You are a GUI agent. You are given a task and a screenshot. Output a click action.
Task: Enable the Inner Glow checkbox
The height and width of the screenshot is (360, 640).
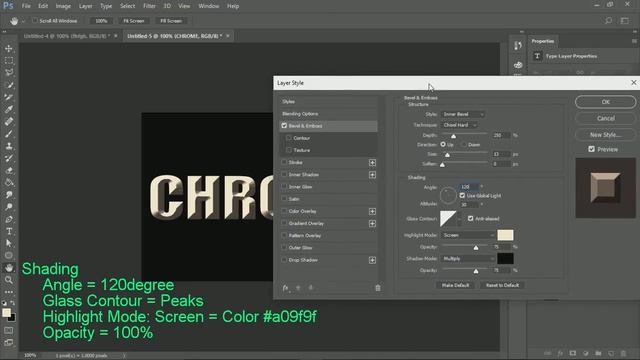[x=284, y=187]
